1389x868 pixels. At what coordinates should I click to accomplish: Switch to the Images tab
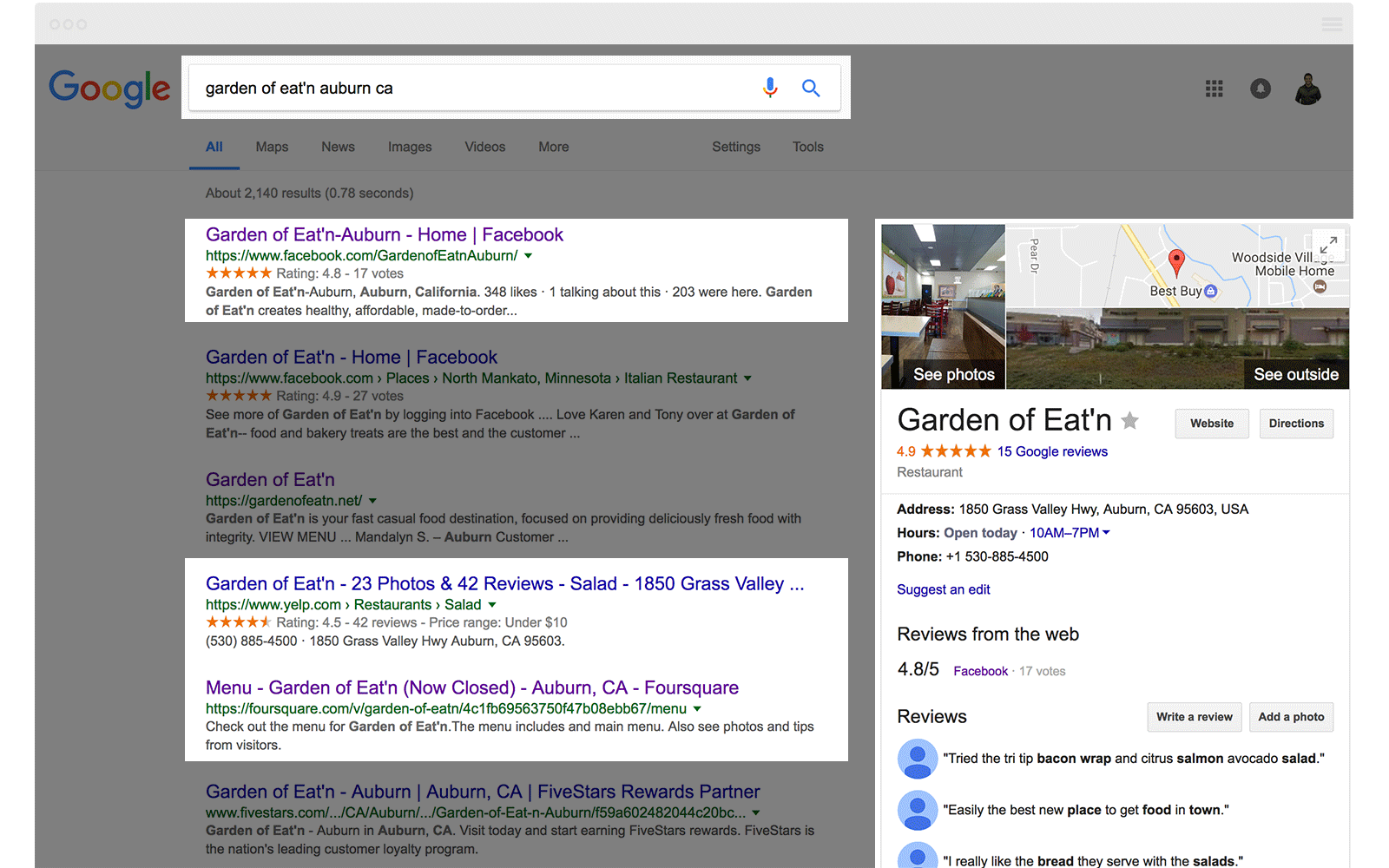[x=410, y=147]
